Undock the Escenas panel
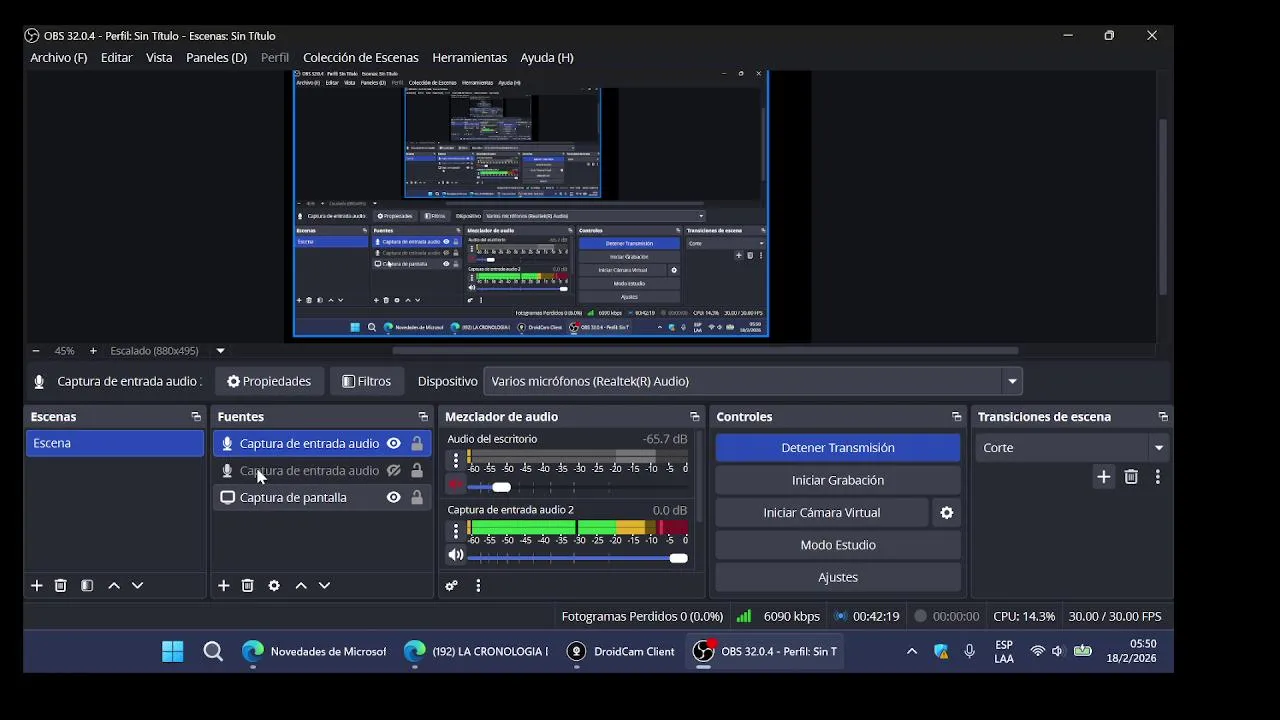Viewport: 1280px width, 720px height. pyautogui.click(x=196, y=417)
